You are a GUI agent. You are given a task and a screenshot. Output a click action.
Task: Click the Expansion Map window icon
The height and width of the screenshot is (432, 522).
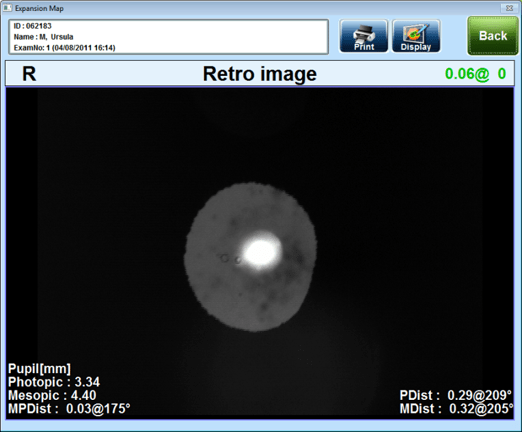pyautogui.click(x=7, y=8)
